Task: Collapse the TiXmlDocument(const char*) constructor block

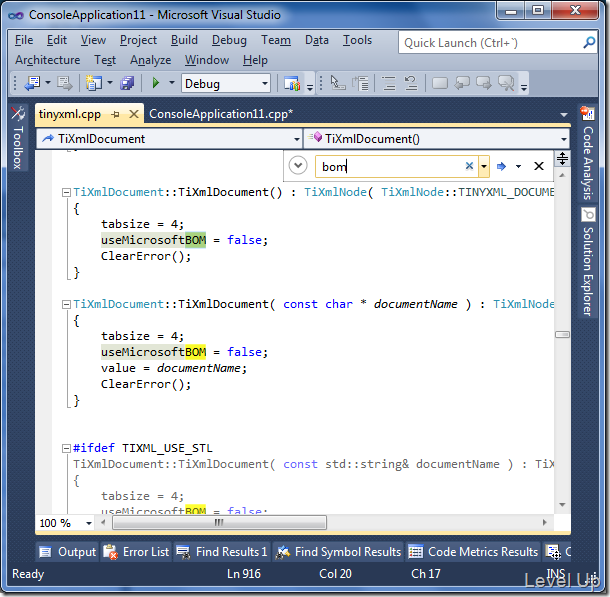Action: 67,304
